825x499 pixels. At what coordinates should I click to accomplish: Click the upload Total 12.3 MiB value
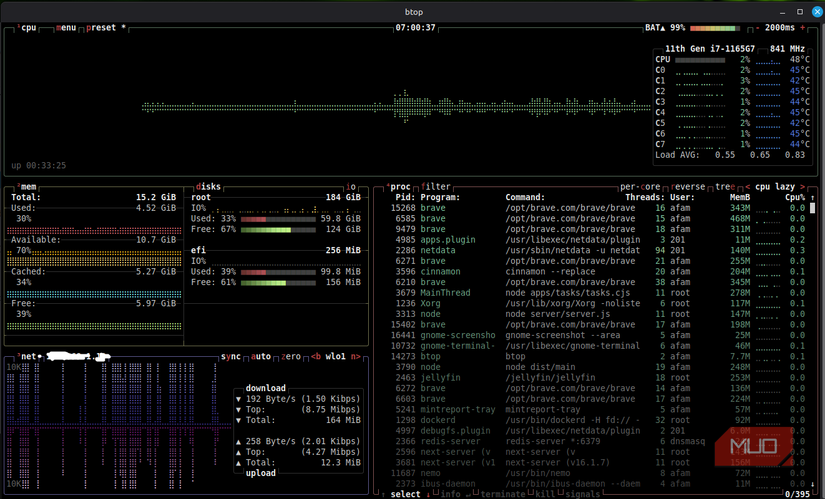pyautogui.click(x=341, y=463)
